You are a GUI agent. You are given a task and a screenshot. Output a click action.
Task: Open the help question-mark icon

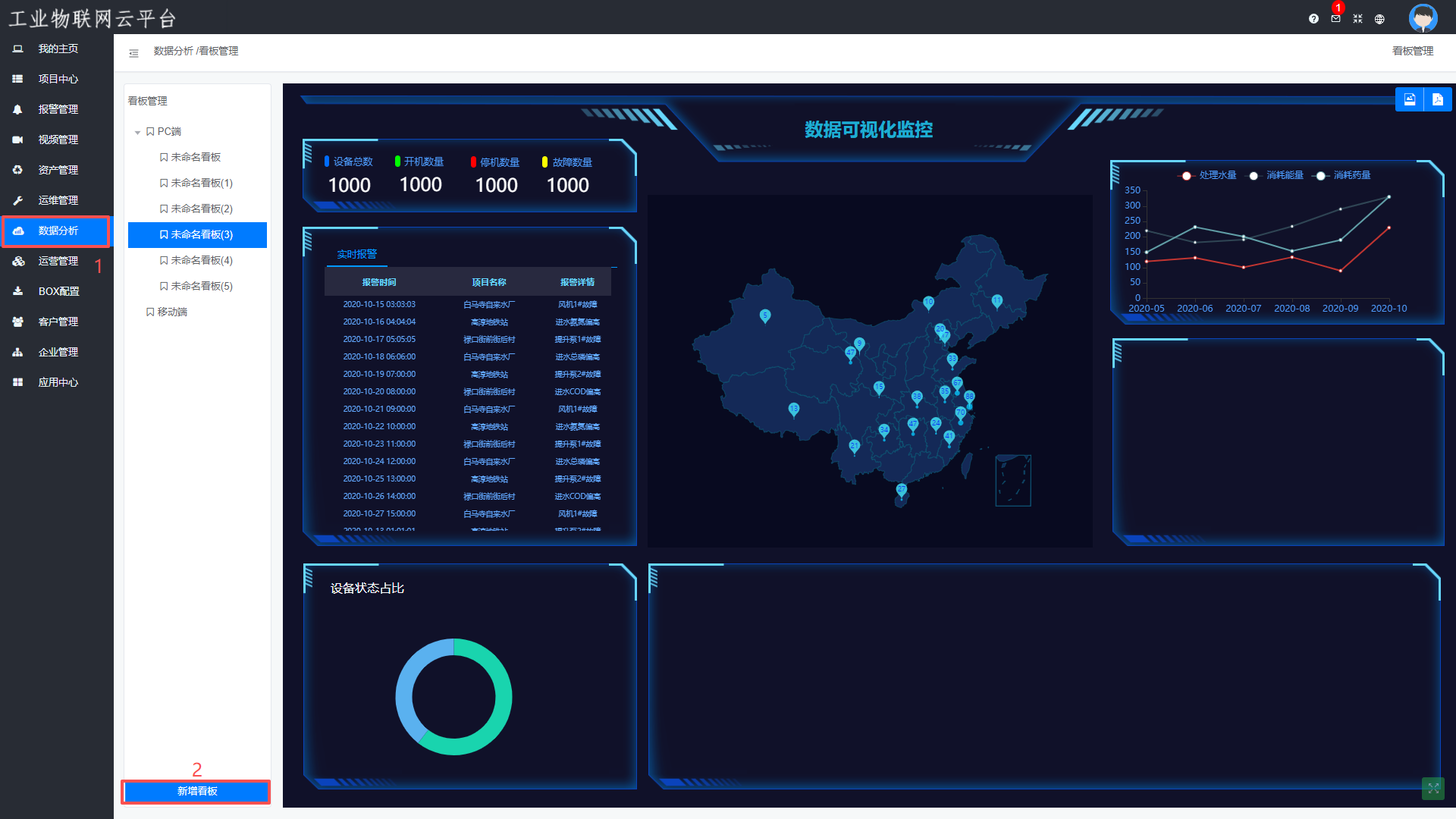click(1313, 19)
